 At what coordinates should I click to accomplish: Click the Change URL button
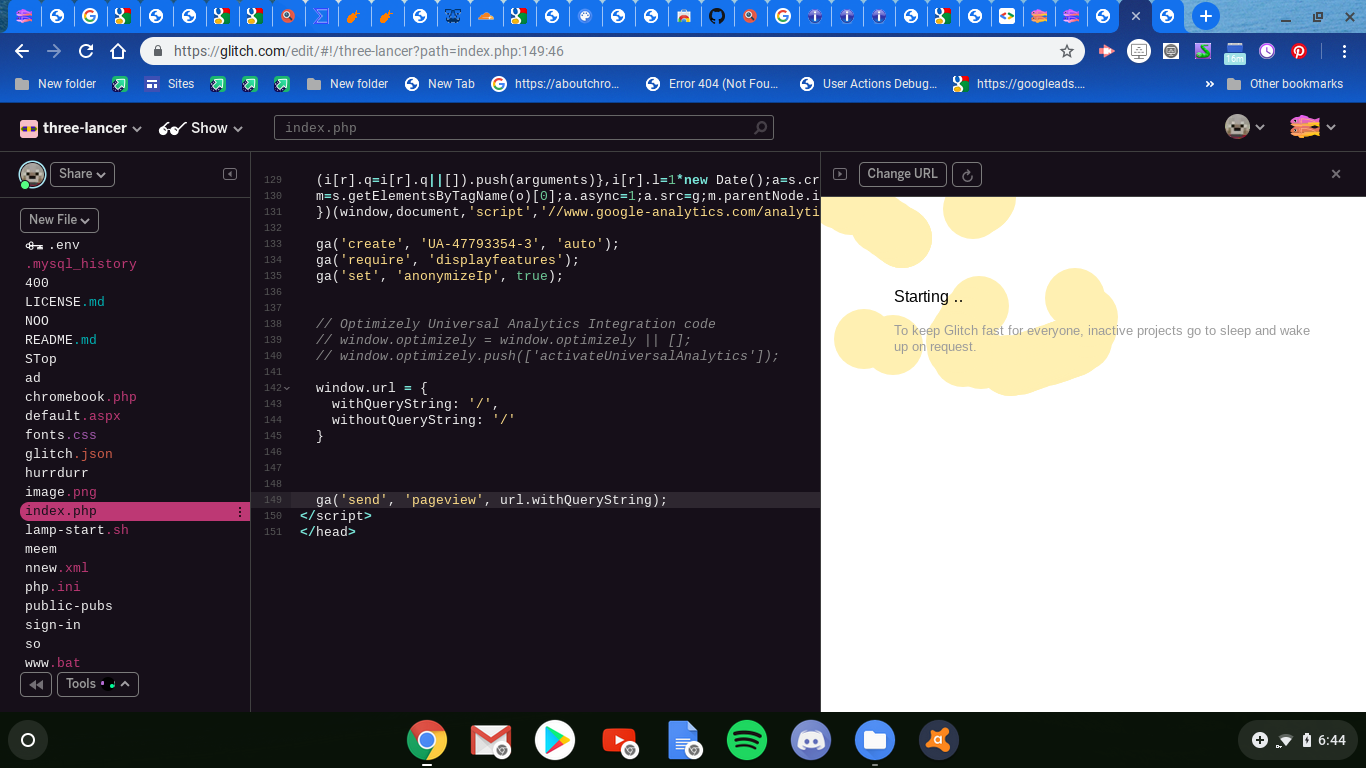point(902,174)
